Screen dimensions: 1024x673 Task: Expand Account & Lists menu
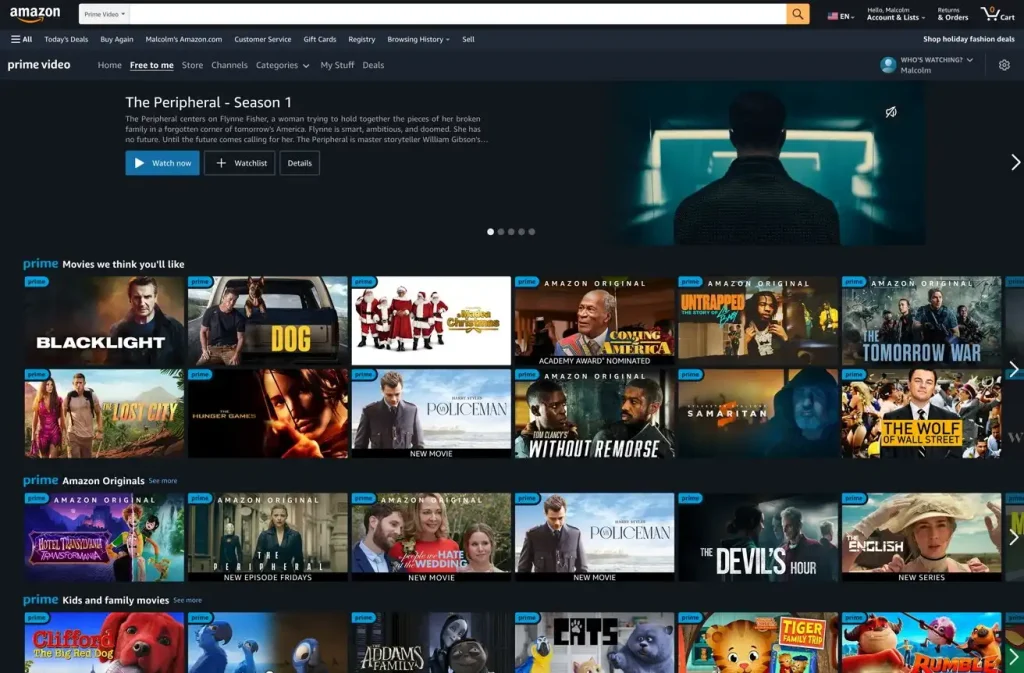(x=895, y=14)
